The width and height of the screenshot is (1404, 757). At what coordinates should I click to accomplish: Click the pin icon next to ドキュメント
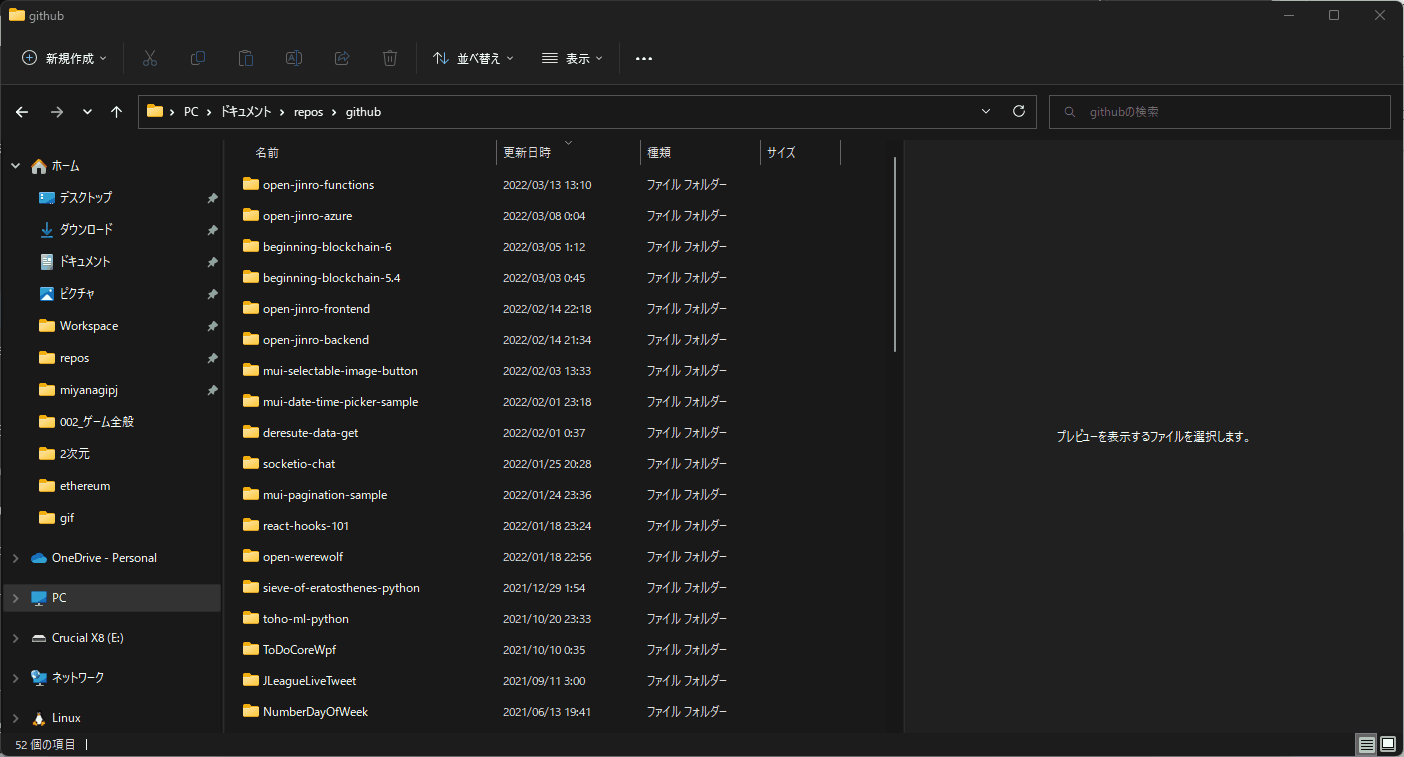point(212,262)
